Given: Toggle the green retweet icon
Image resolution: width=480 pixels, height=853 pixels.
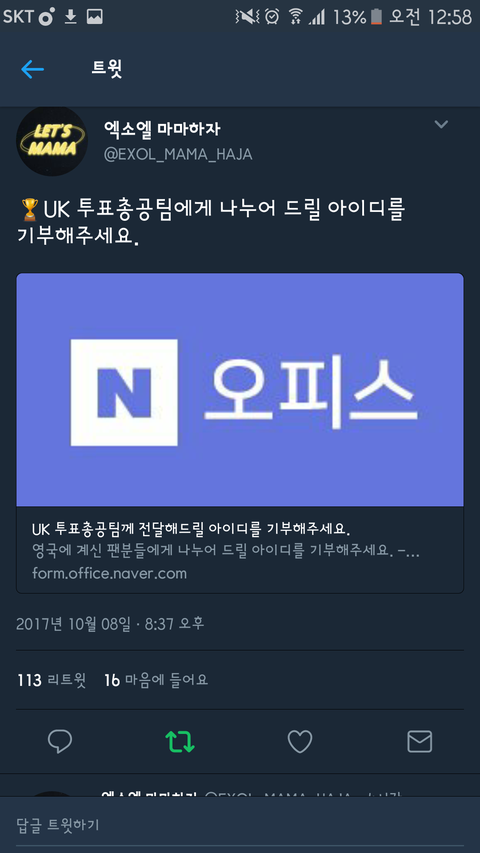Looking at the screenshot, I should pos(180,741).
